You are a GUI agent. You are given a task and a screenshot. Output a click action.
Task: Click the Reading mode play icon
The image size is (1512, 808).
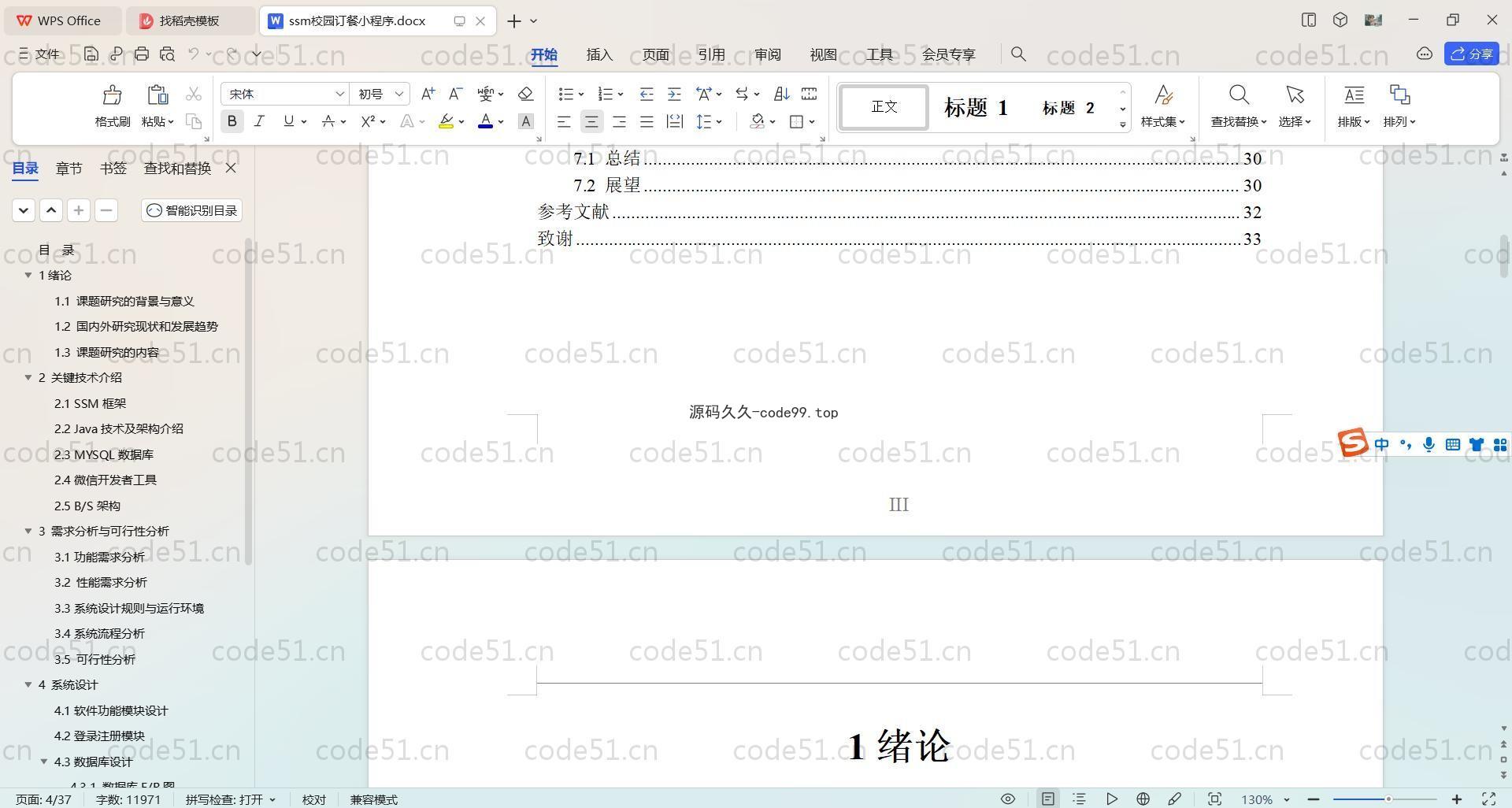tap(1111, 799)
